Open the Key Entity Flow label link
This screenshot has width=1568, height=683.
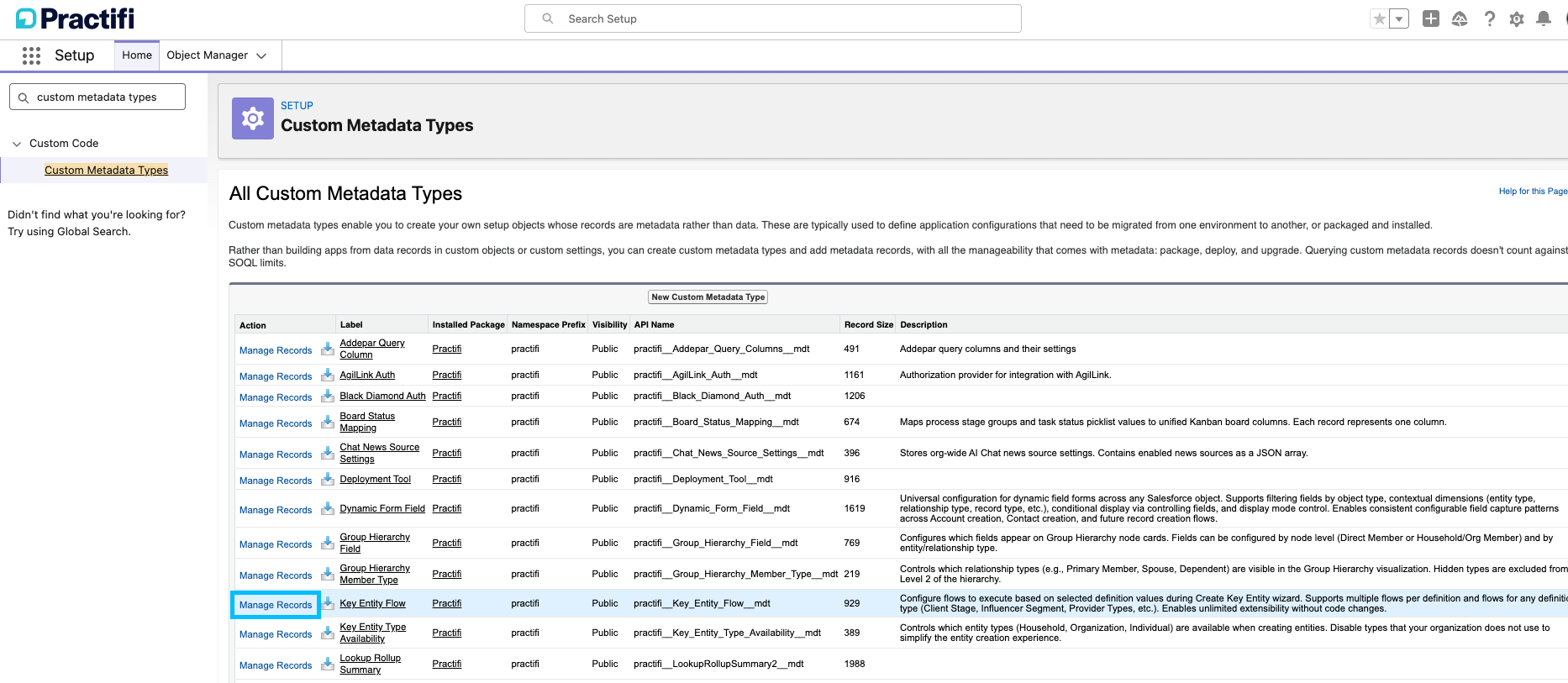tap(372, 603)
